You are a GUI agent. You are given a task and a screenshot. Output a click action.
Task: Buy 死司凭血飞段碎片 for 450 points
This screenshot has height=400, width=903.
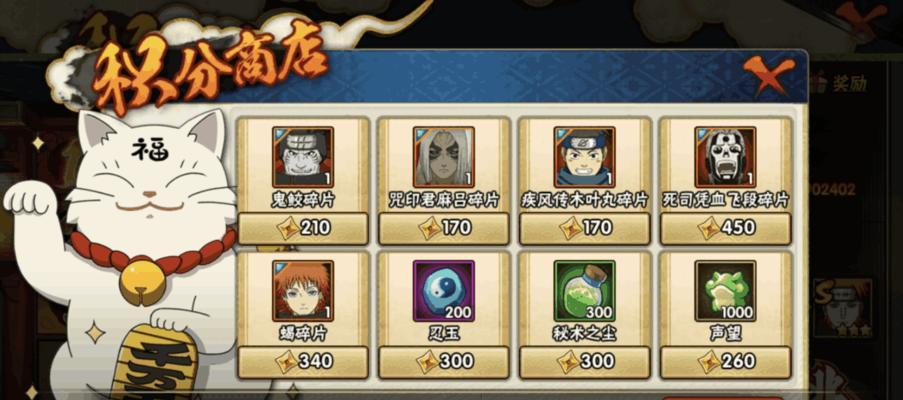click(726, 228)
